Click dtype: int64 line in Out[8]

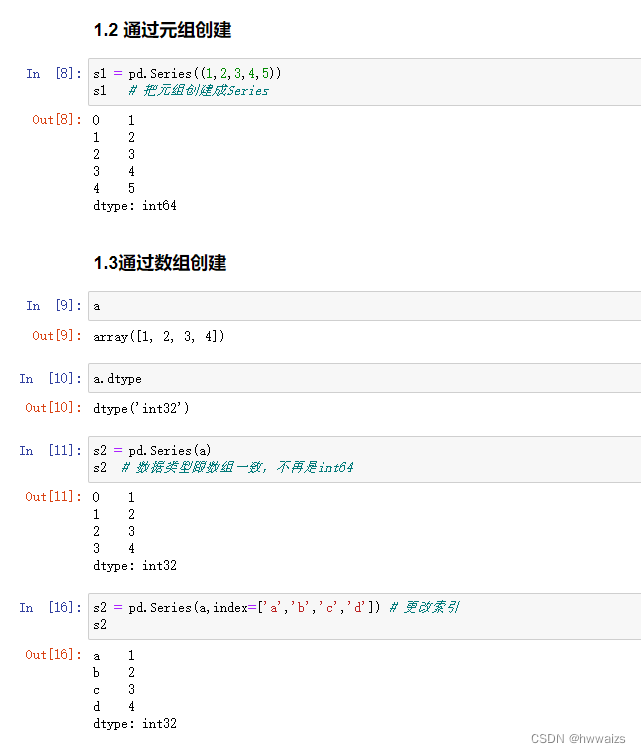tap(135, 206)
